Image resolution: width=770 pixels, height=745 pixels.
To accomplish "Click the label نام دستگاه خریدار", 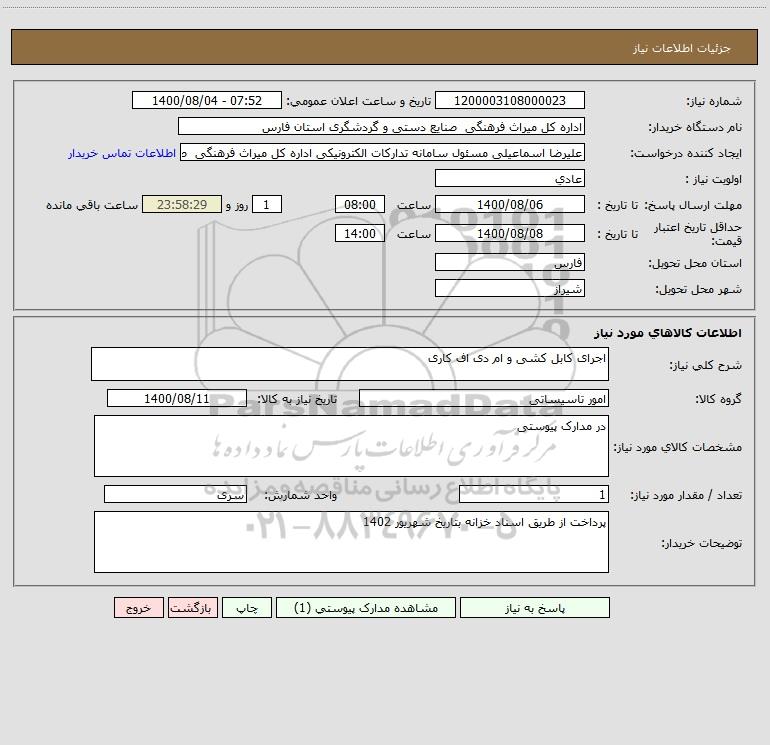I will coord(695,127).
